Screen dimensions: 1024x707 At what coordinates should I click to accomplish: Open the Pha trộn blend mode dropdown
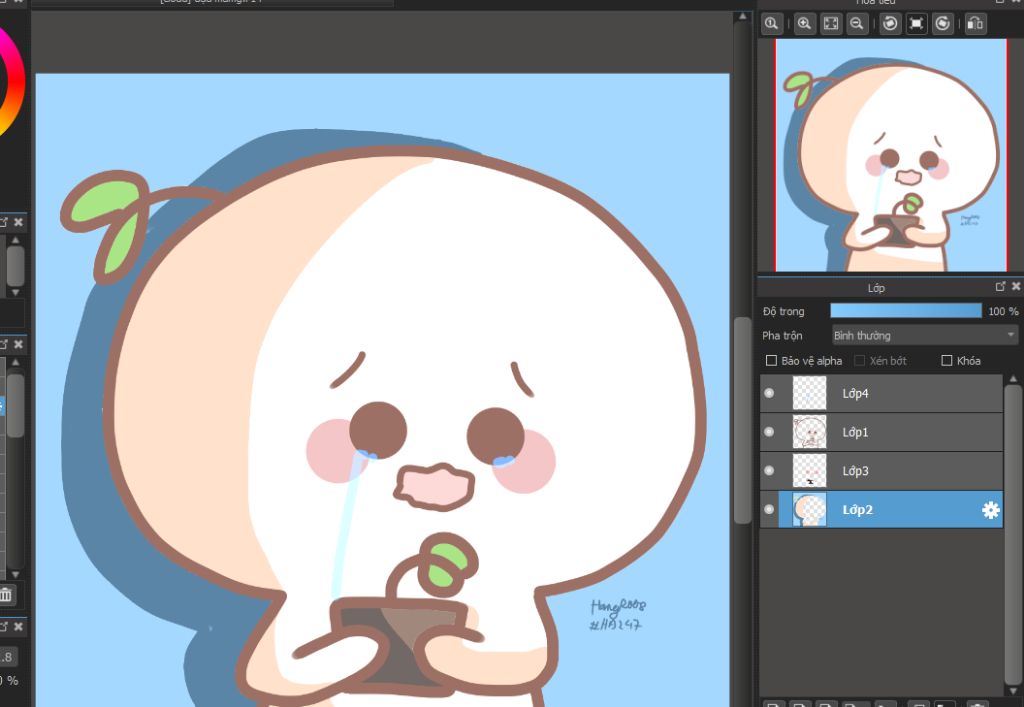(925, 336)
